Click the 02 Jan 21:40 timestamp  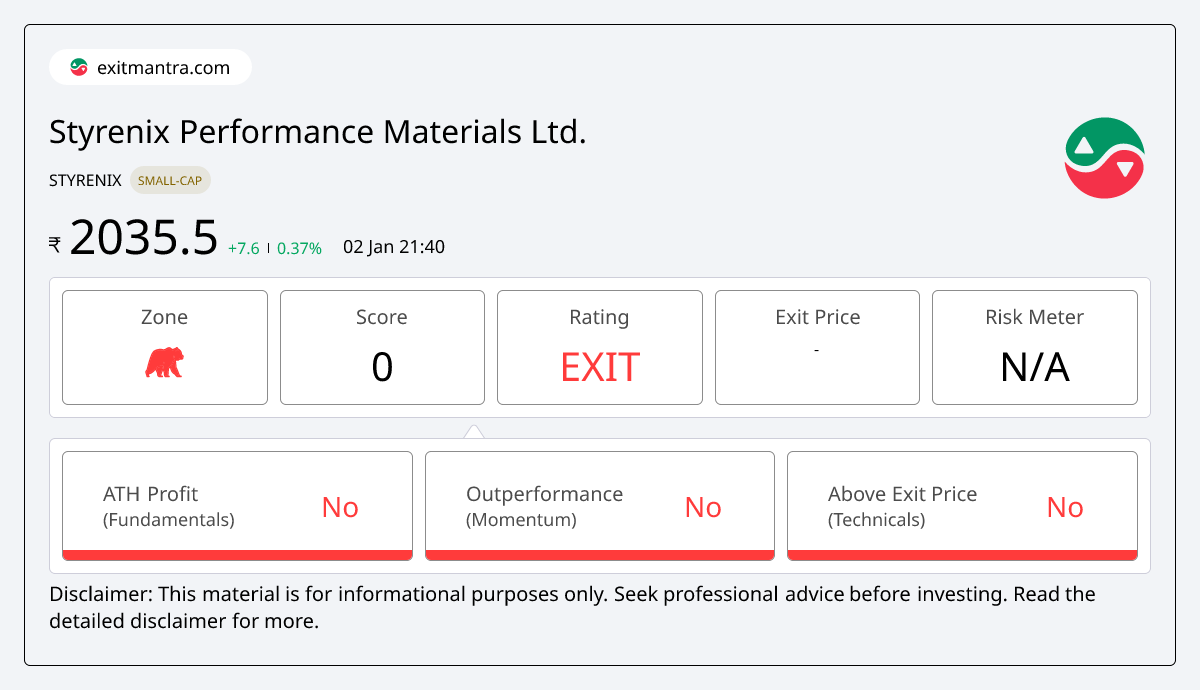[393, 246]
